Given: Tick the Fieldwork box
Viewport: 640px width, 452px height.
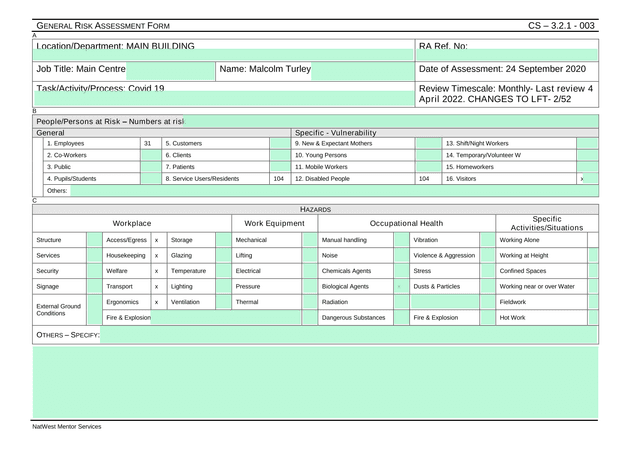Looking at the screenshot, I should pyautogui.click(x=593, y=302).
